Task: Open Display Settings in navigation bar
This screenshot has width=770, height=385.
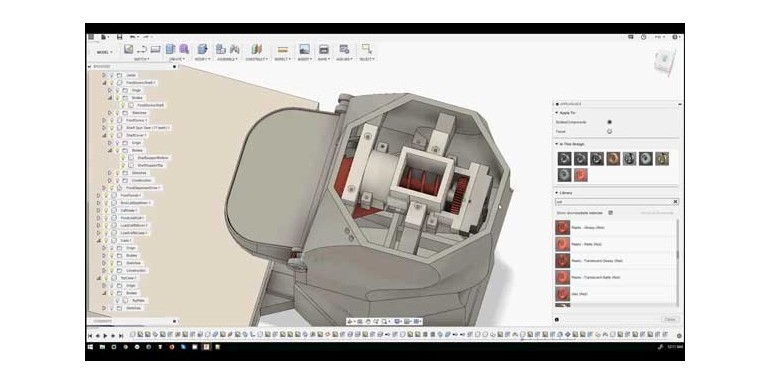Action: 397,321
